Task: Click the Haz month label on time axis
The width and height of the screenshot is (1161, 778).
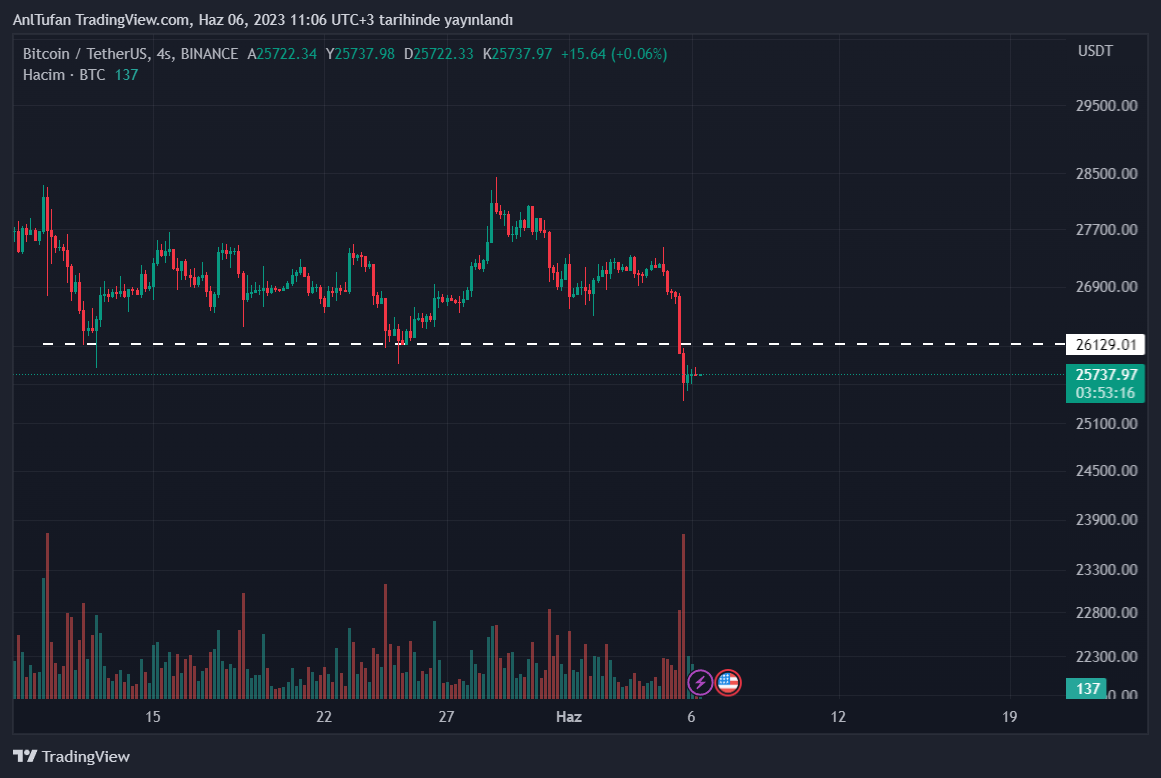Action: pyautogui.click(x=568, y=716)
